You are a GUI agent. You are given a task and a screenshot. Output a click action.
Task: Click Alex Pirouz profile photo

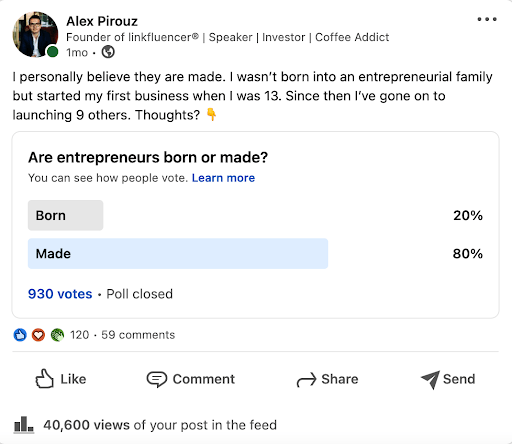click(x=35, y=34)
